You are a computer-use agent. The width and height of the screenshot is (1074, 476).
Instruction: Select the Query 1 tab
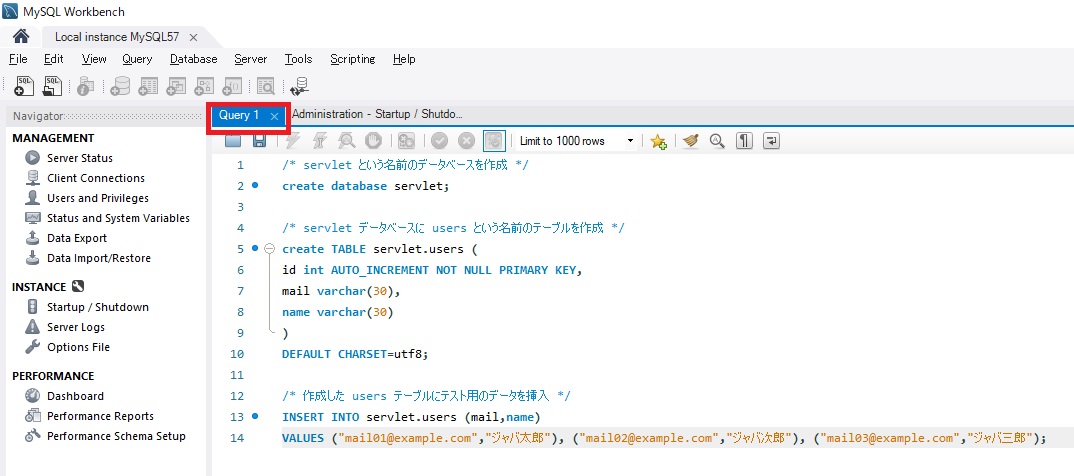(239, 115)
